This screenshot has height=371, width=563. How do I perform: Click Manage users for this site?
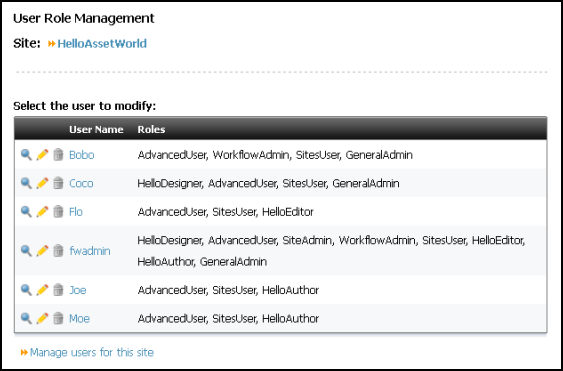click(92, 352)
